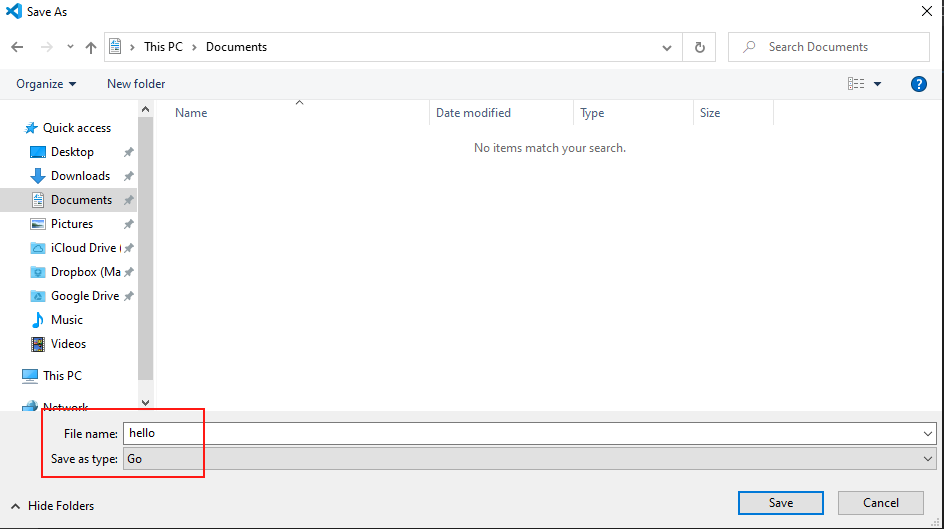
Task: Open Dropbox folder in sidebar
Action: pyautogui.click(x=85, y=272)
